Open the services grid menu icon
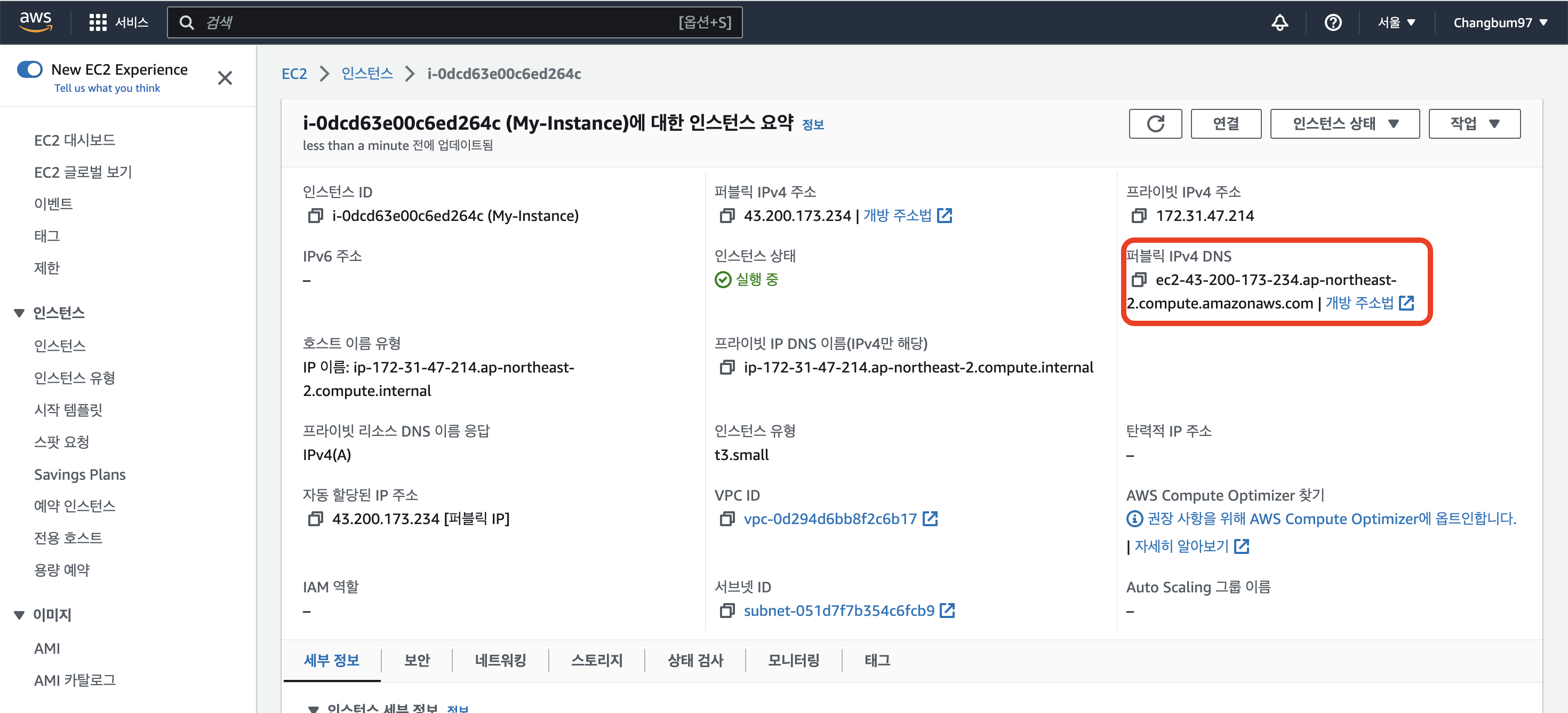 [98, 23]
